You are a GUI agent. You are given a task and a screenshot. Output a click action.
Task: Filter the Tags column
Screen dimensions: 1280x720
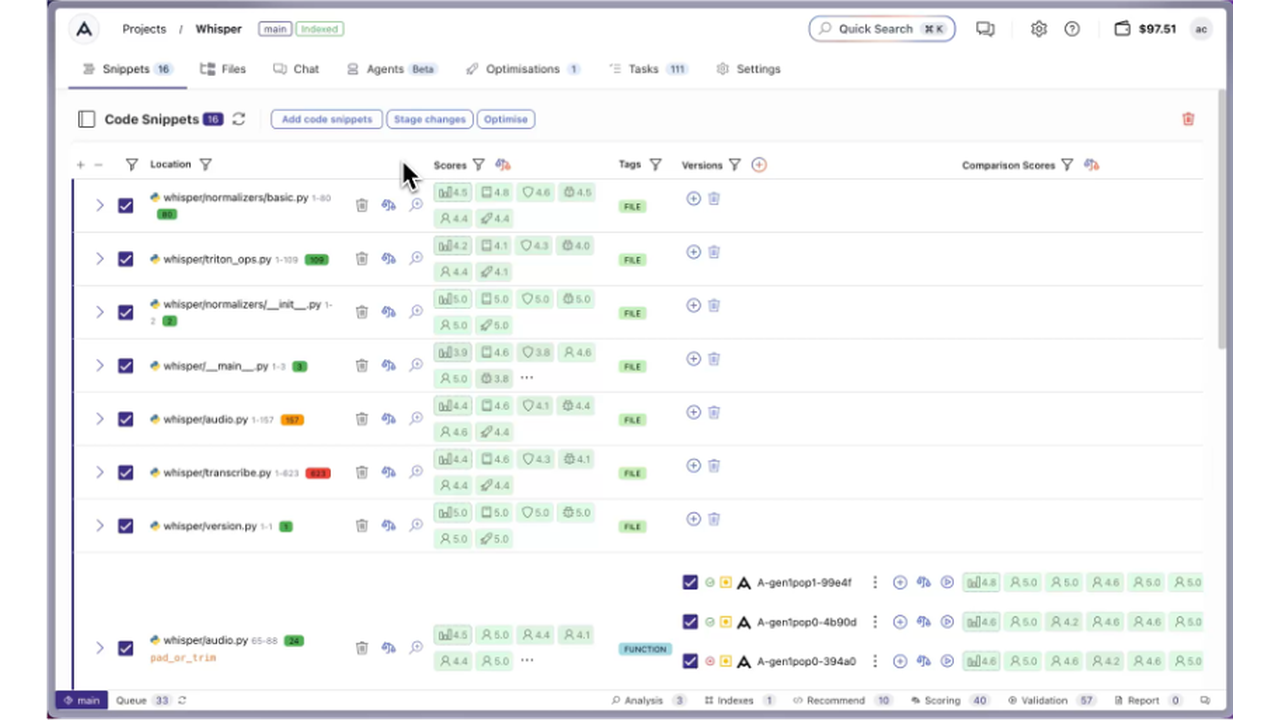pyautogui.click(x=655, y=164)
